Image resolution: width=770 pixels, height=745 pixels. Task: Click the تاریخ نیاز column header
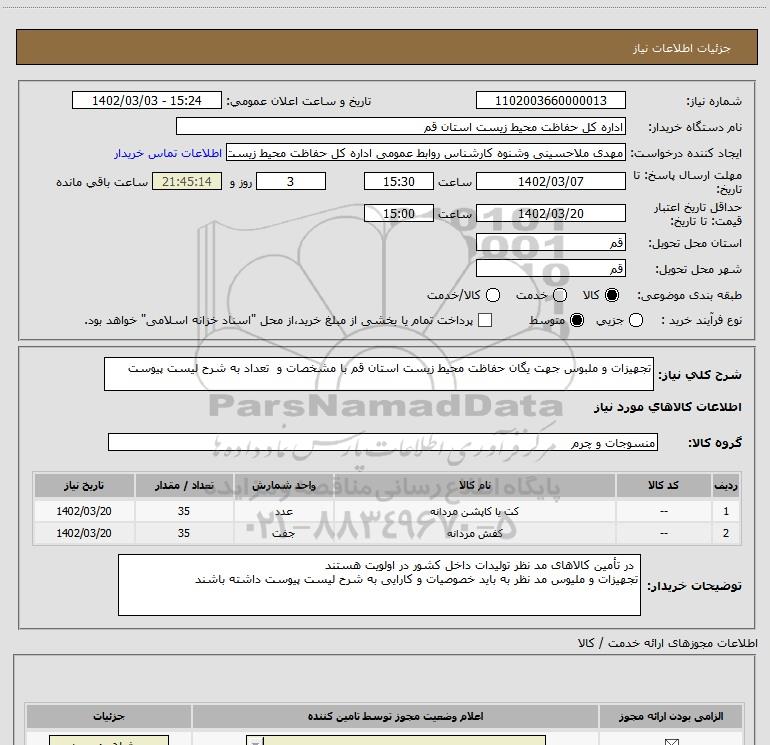click(84, 485)
